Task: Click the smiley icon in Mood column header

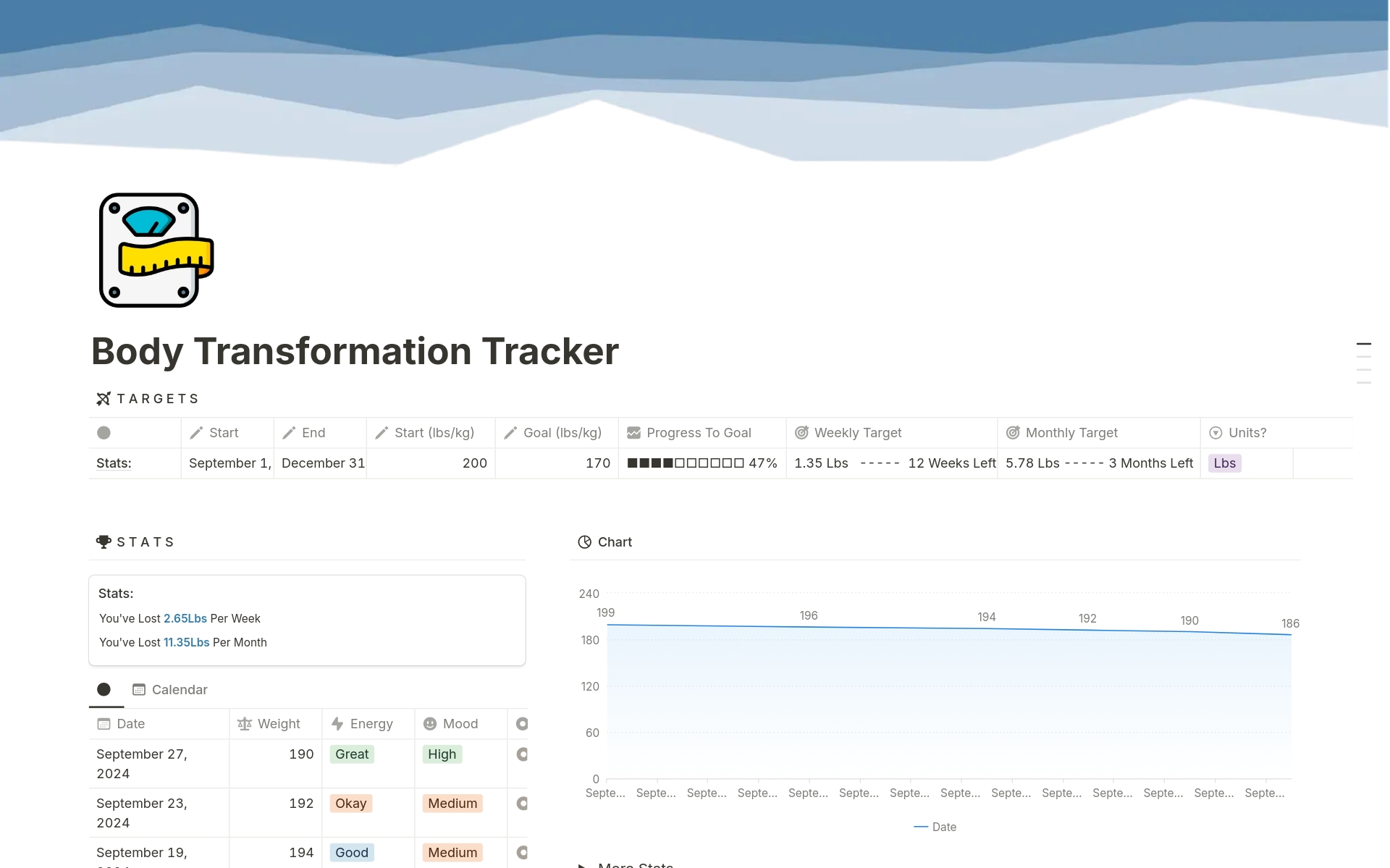Action: 430,723
